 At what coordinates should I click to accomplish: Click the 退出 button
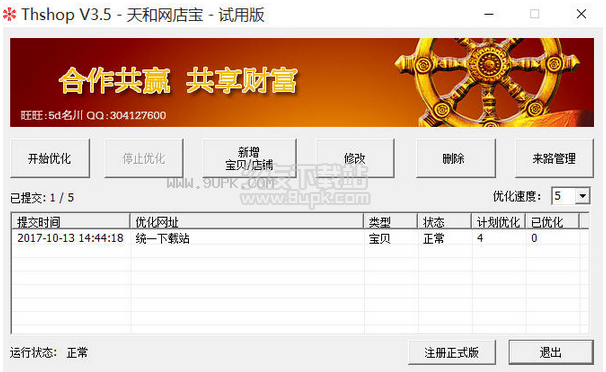click(551, 352)
